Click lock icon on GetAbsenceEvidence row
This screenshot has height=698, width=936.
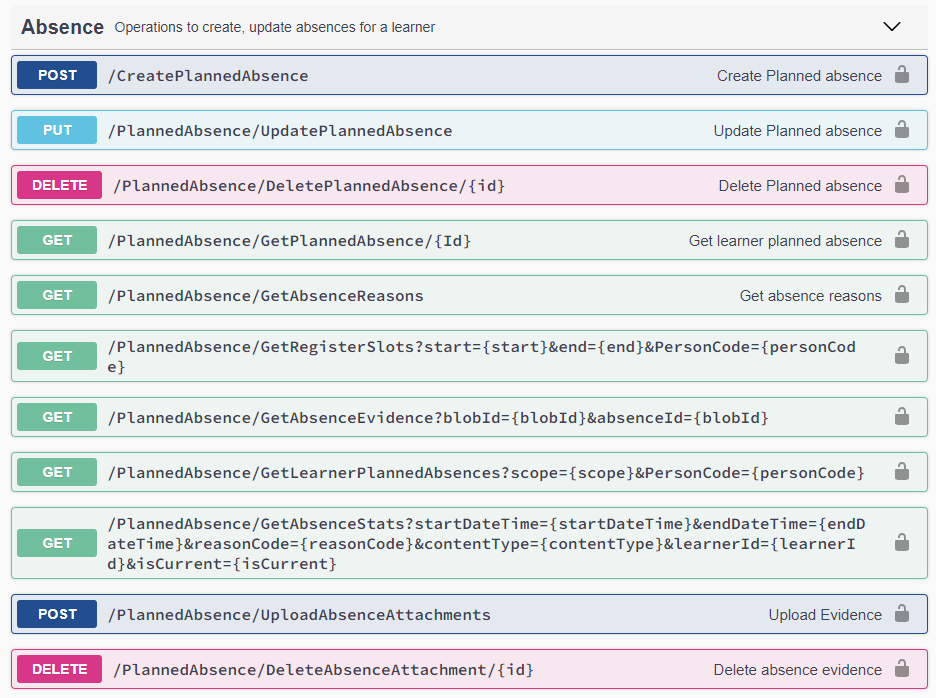coord(902,416)
